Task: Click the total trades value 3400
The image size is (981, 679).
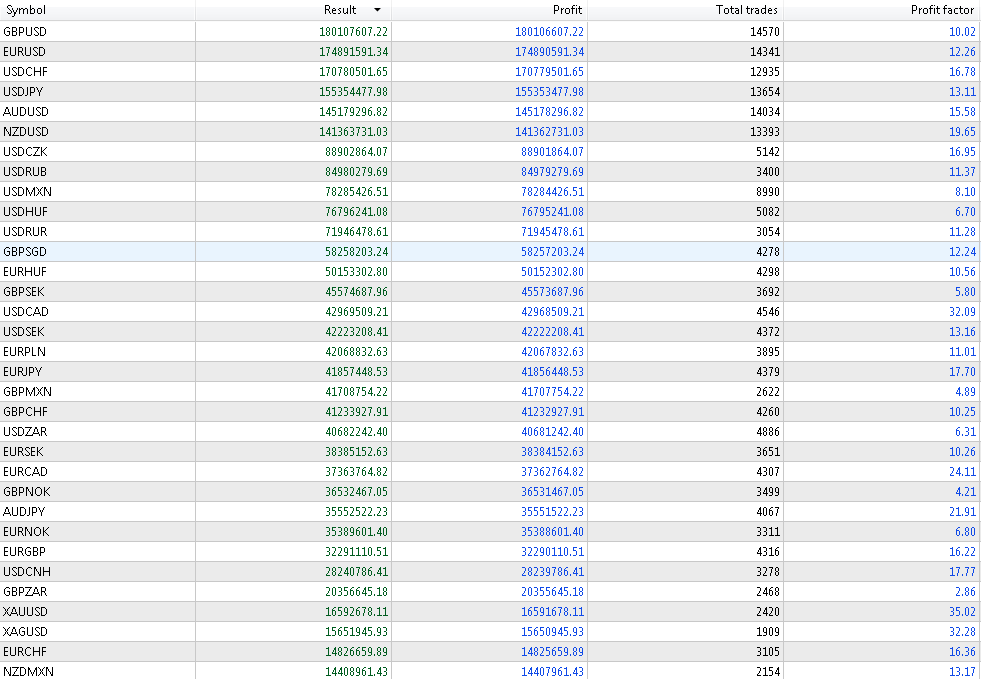Action: [x=768, y=171]
